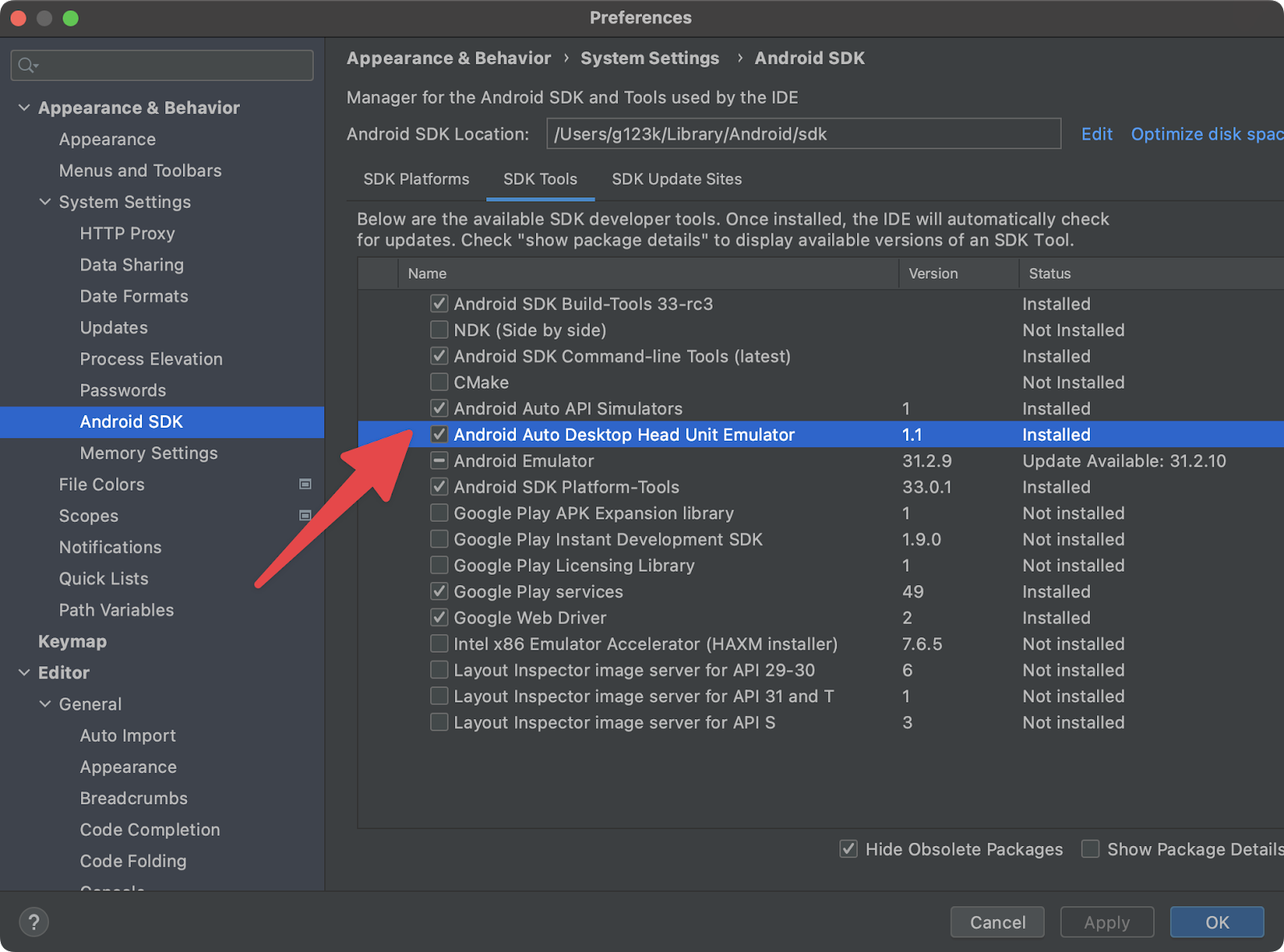
Task: Open HTTP Proxy settings
Action: (127, 234)
